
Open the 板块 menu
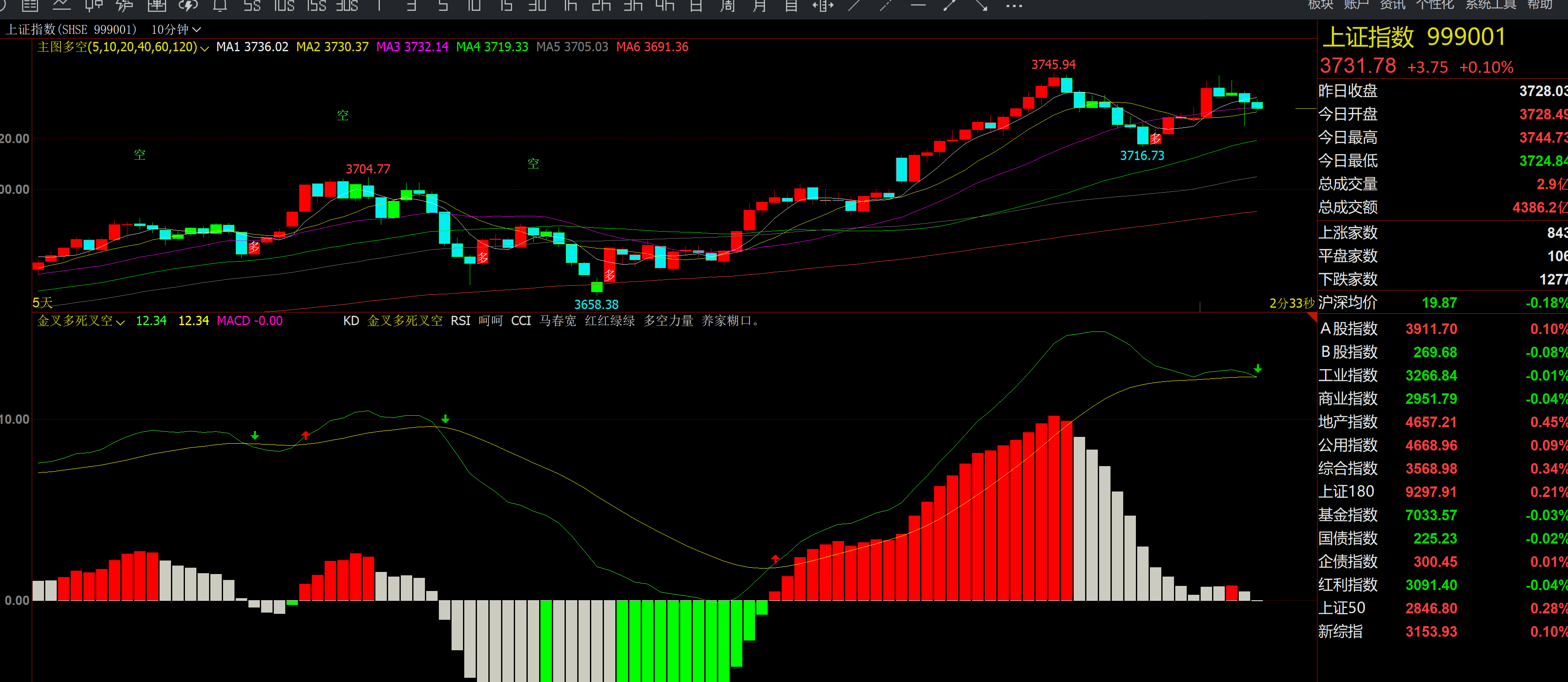(1320, 5)
